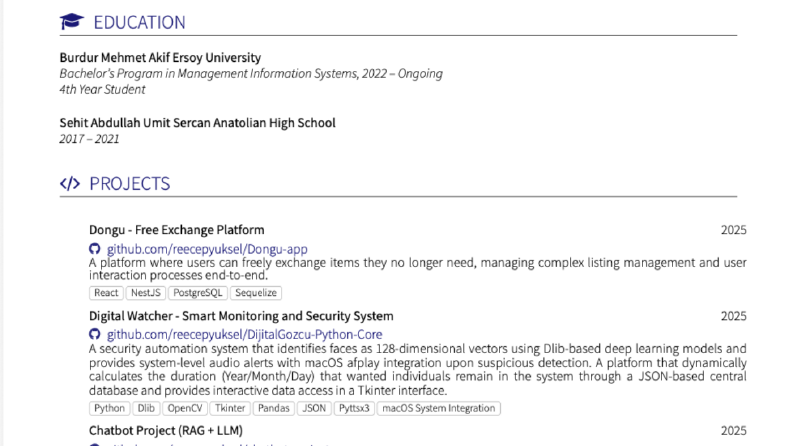Open github.com/reecepyuksel/Dongu-app link

click(207, 249)
